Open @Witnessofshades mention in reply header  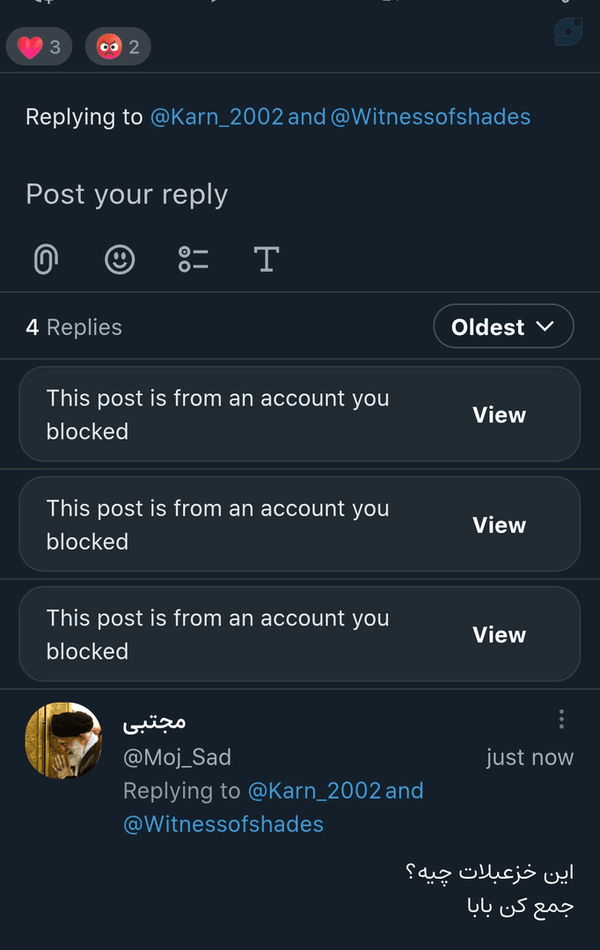tap(430, 117)
